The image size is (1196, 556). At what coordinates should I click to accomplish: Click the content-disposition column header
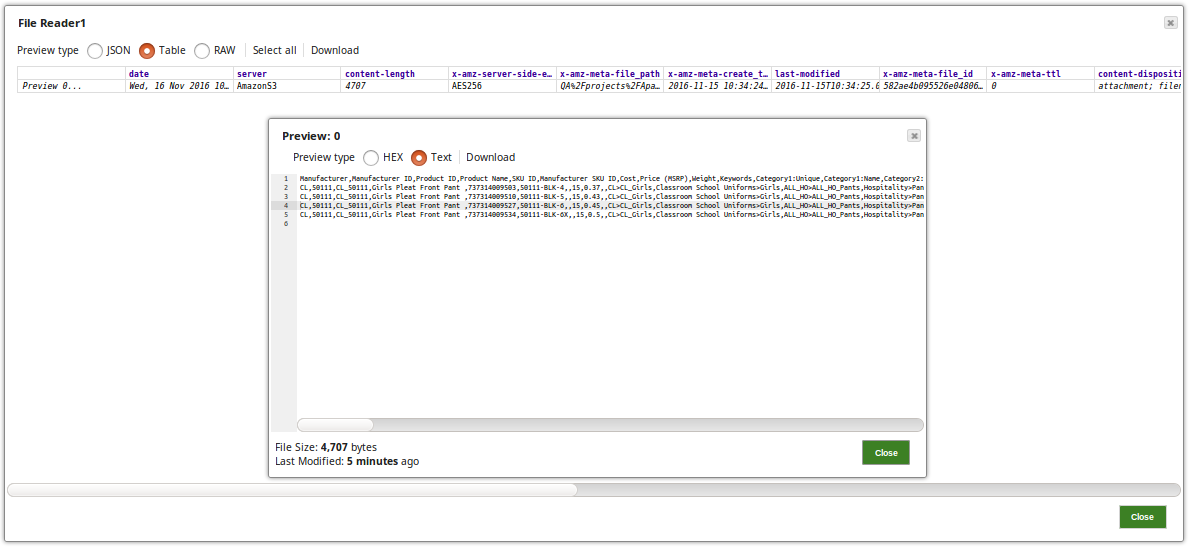point(1139,73)
